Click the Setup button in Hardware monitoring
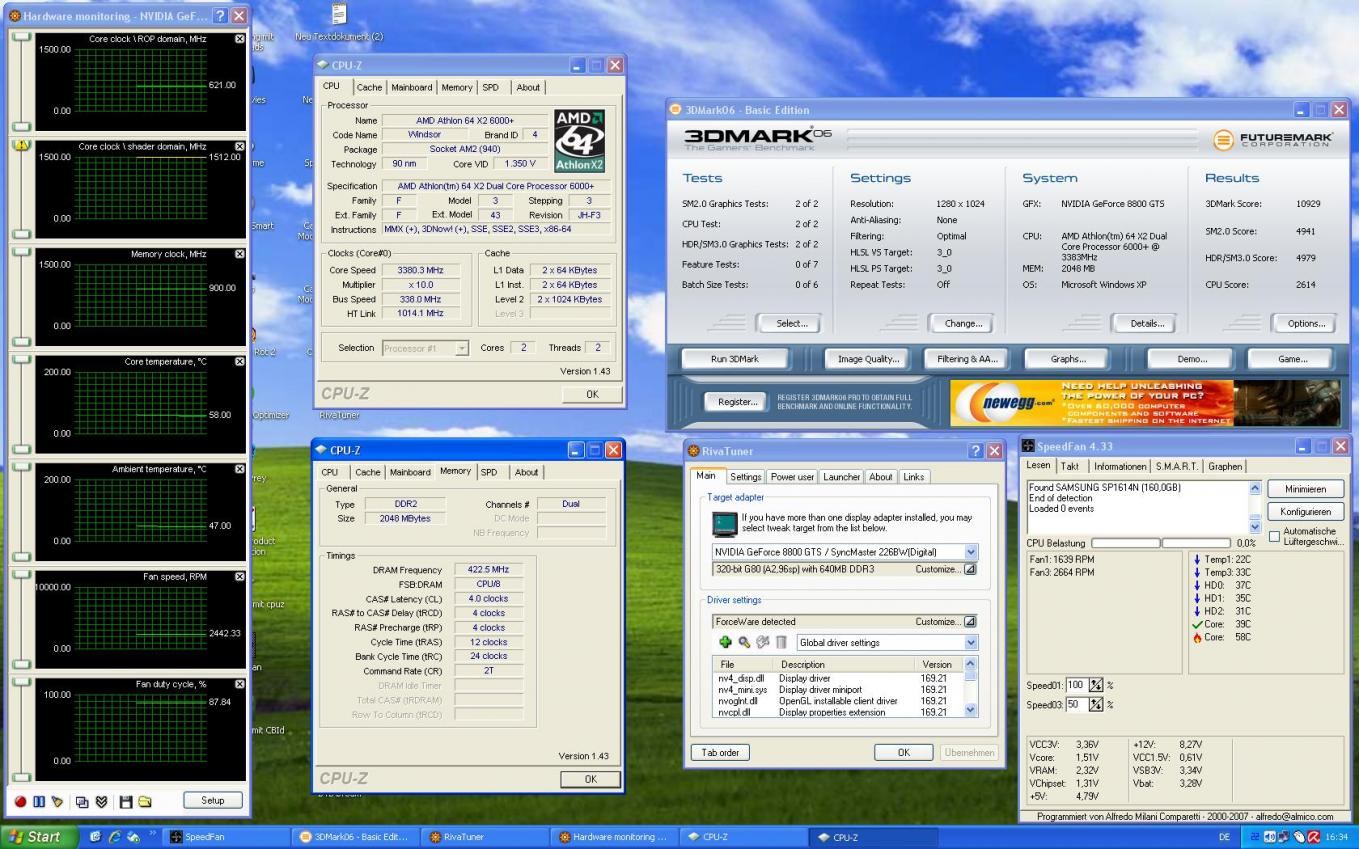Viewport: 1359px width, 849px height. click(x=212, y=800)
